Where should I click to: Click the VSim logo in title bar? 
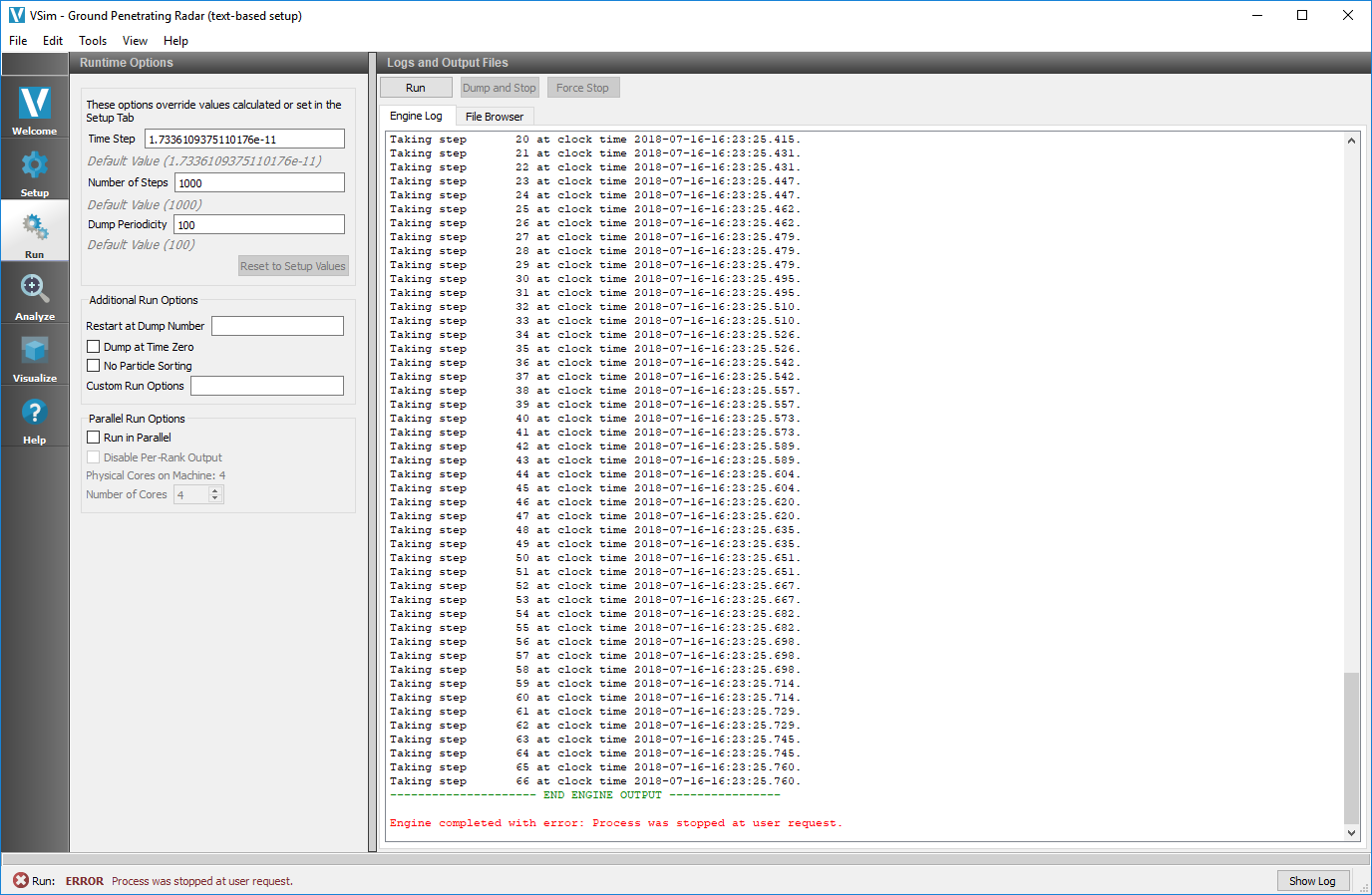[x=16, y=15]
